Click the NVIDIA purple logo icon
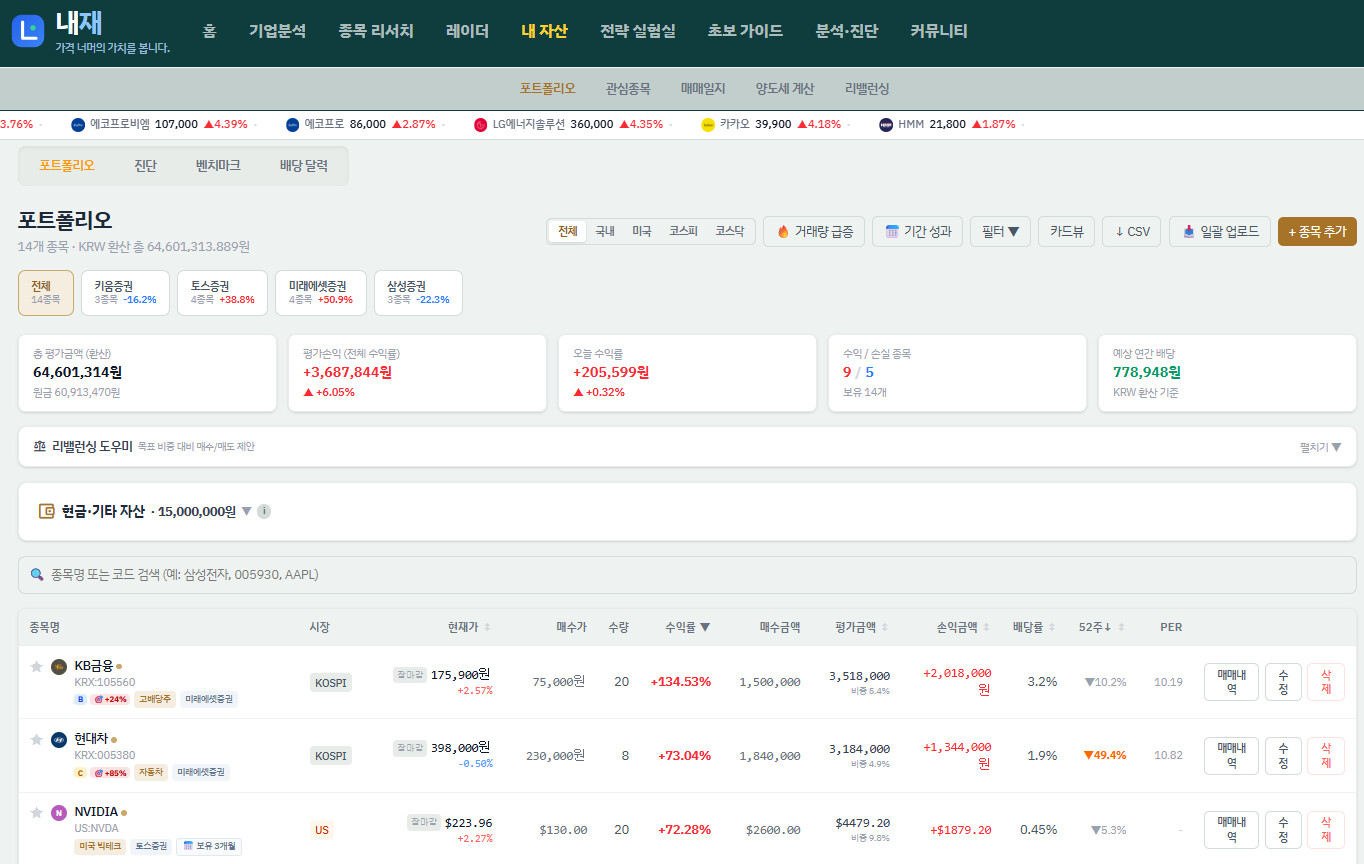Screen dimensions: 1364x864 point(59,812)
